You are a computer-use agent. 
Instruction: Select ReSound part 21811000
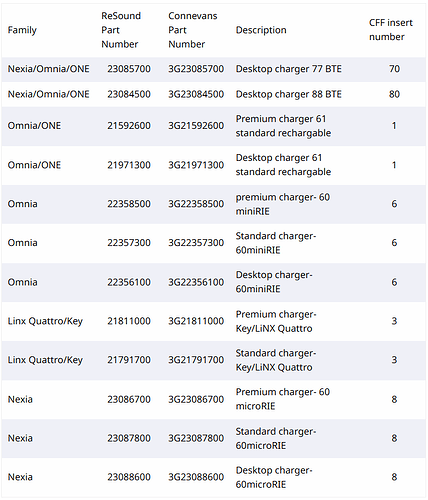tap(129, 321)
